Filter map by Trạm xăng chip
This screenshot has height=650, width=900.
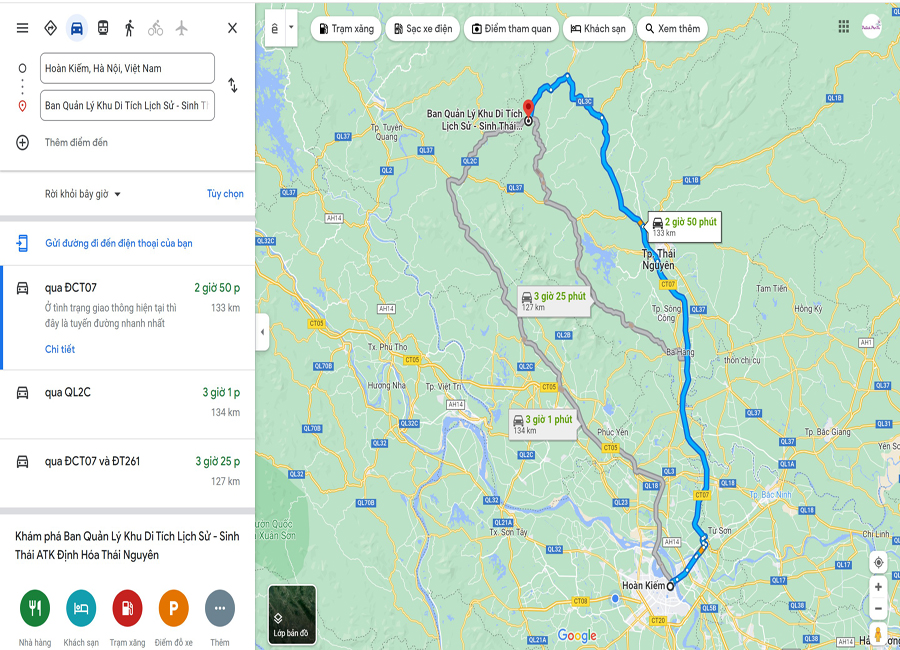tap(347, 29)
